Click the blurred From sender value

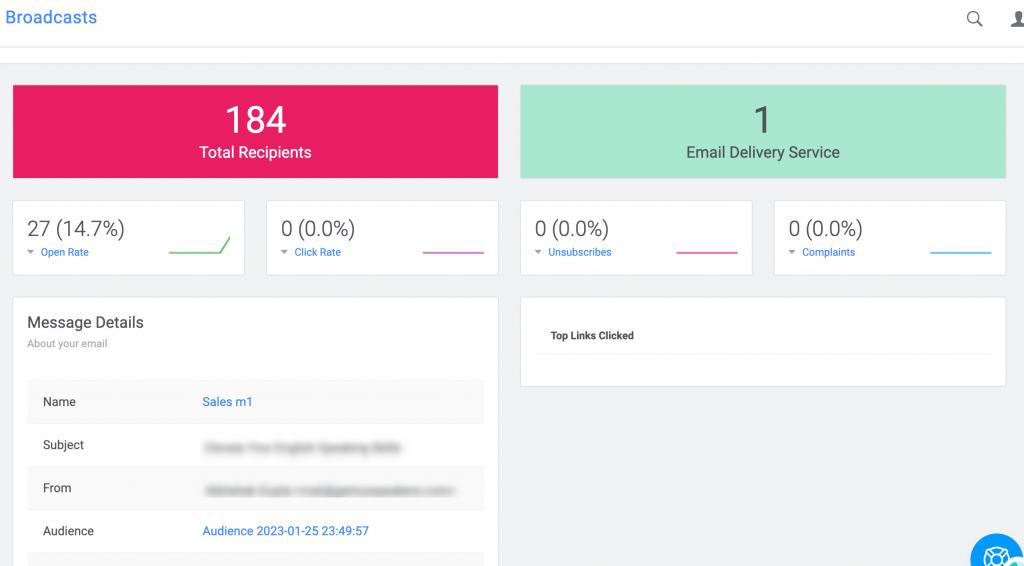(x=330, y=490)
